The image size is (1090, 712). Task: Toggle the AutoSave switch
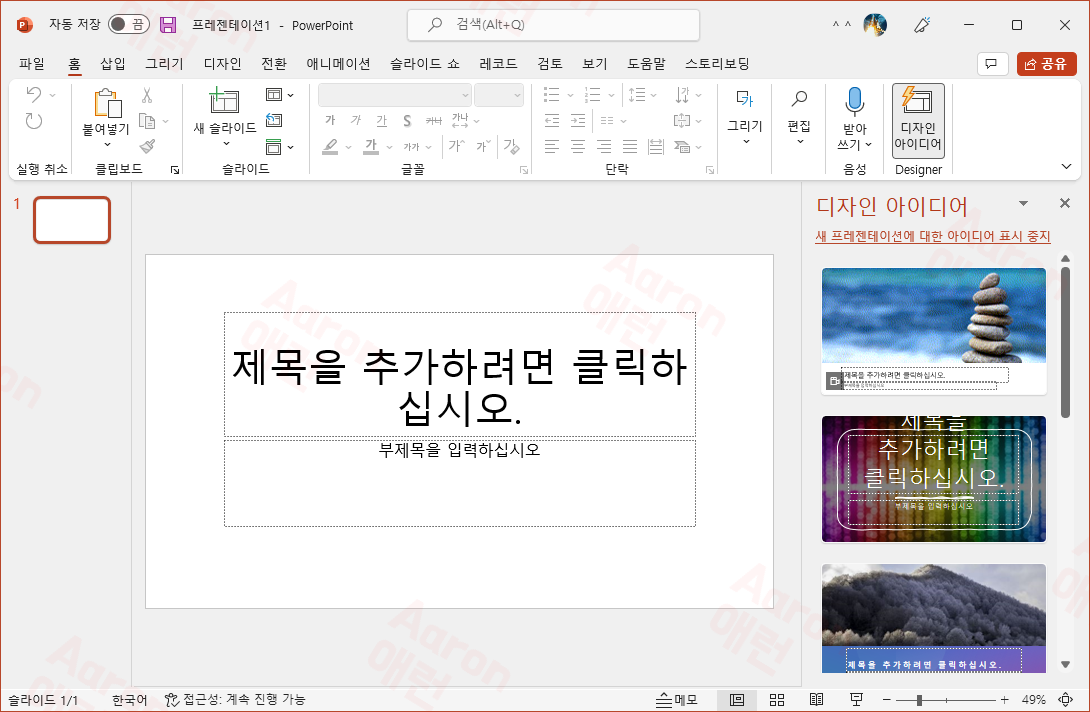(129, 24)
